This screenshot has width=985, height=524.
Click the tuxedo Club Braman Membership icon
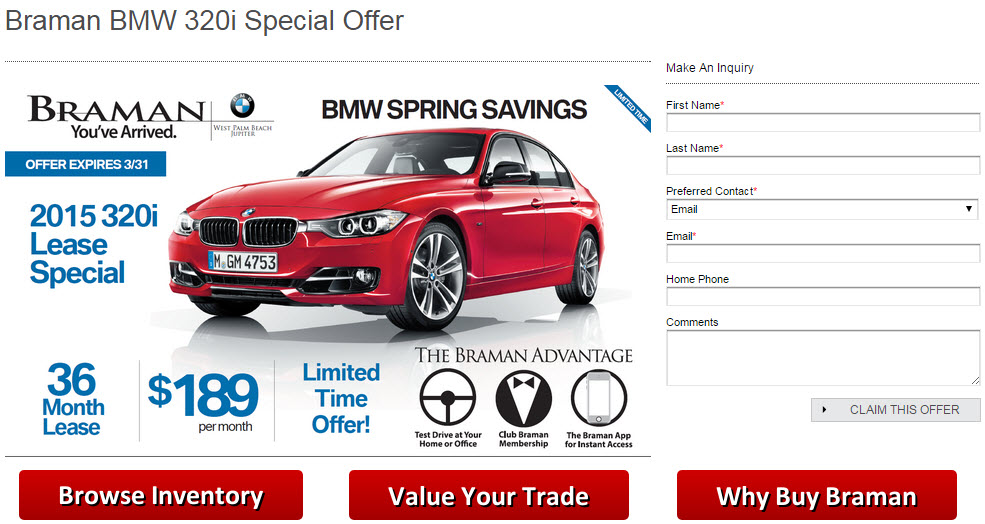[x=523, y=398]
